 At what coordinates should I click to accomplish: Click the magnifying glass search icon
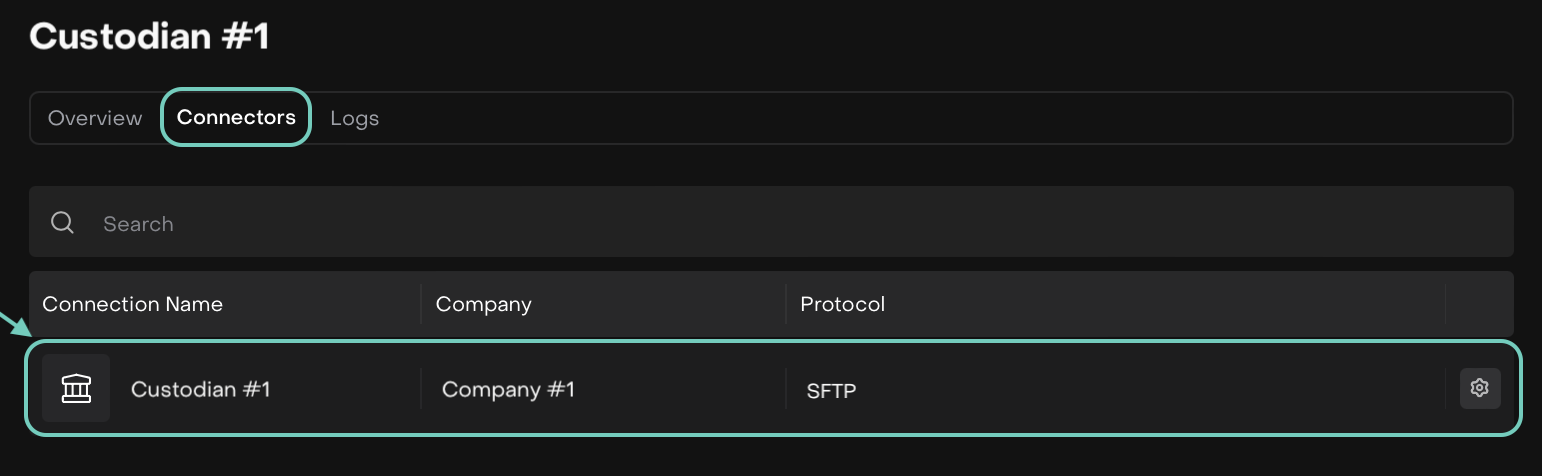coord(62,222)
